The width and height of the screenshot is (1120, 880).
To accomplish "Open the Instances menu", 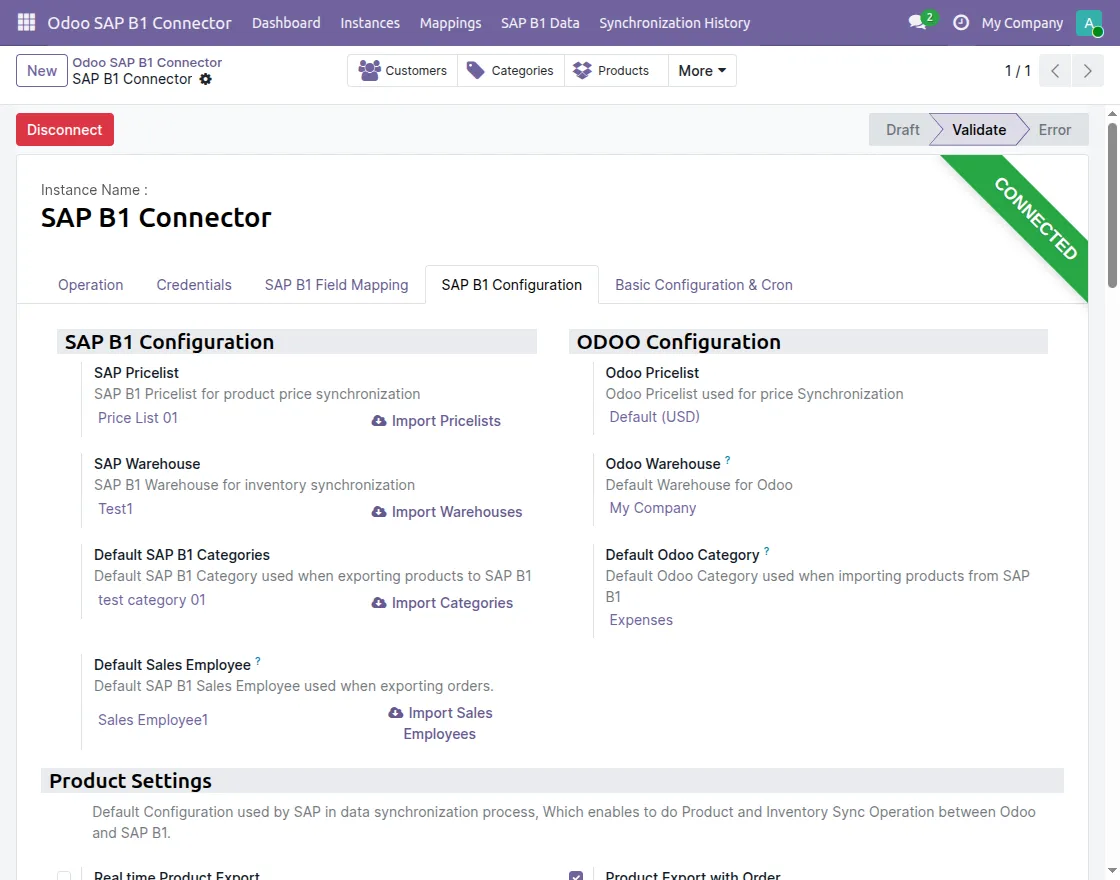I will [x=370, y=23].
